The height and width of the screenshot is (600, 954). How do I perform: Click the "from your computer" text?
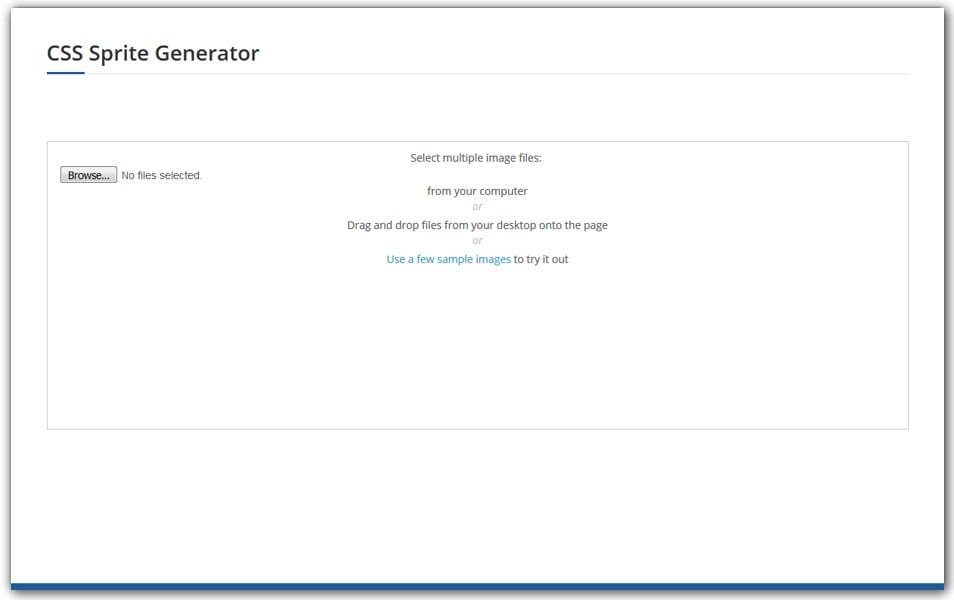[477, 191]
